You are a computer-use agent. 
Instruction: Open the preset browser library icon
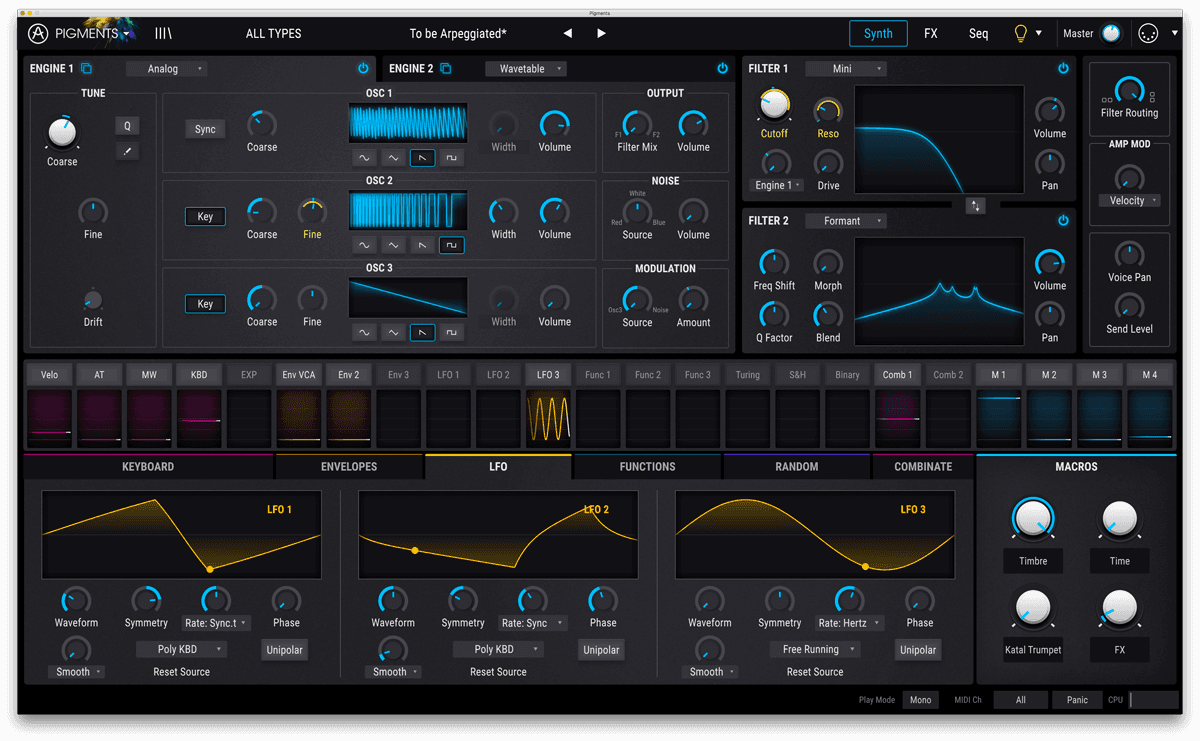point(163,33)
